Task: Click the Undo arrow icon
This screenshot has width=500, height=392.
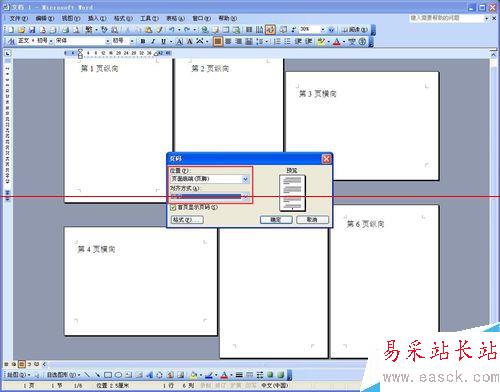Action: tap(172, 30)
